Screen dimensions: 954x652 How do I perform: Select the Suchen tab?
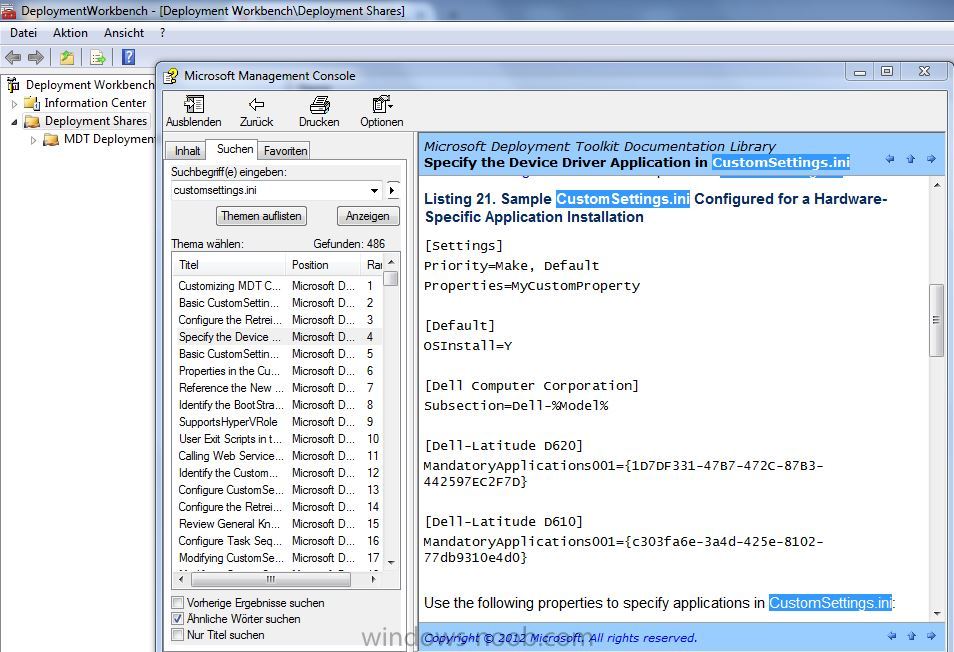pos(234,149)
